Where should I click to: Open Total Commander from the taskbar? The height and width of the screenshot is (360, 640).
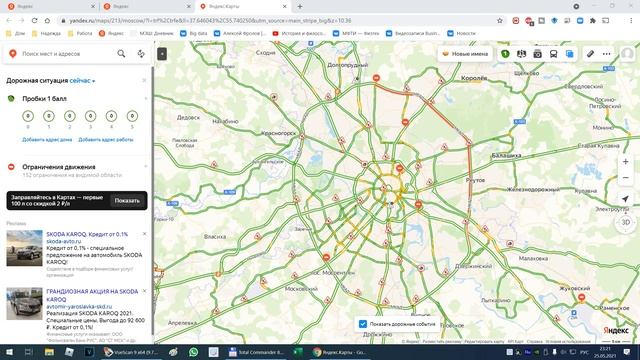(x=256, y=352)
